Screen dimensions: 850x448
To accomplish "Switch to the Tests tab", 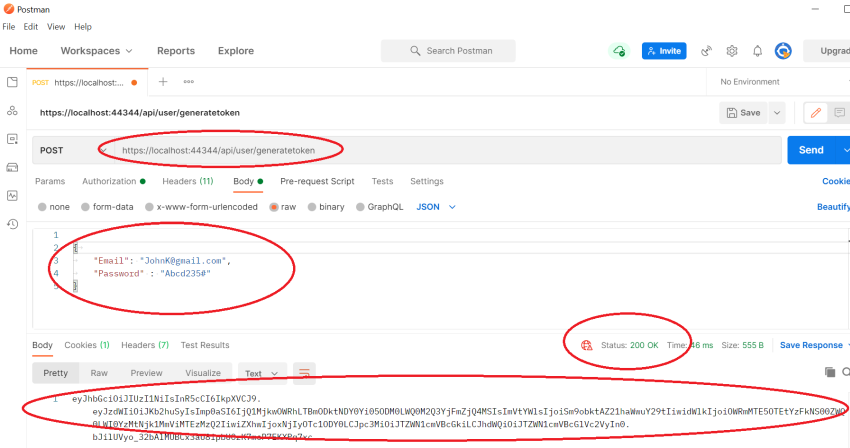I will click(x=382, y=181).
